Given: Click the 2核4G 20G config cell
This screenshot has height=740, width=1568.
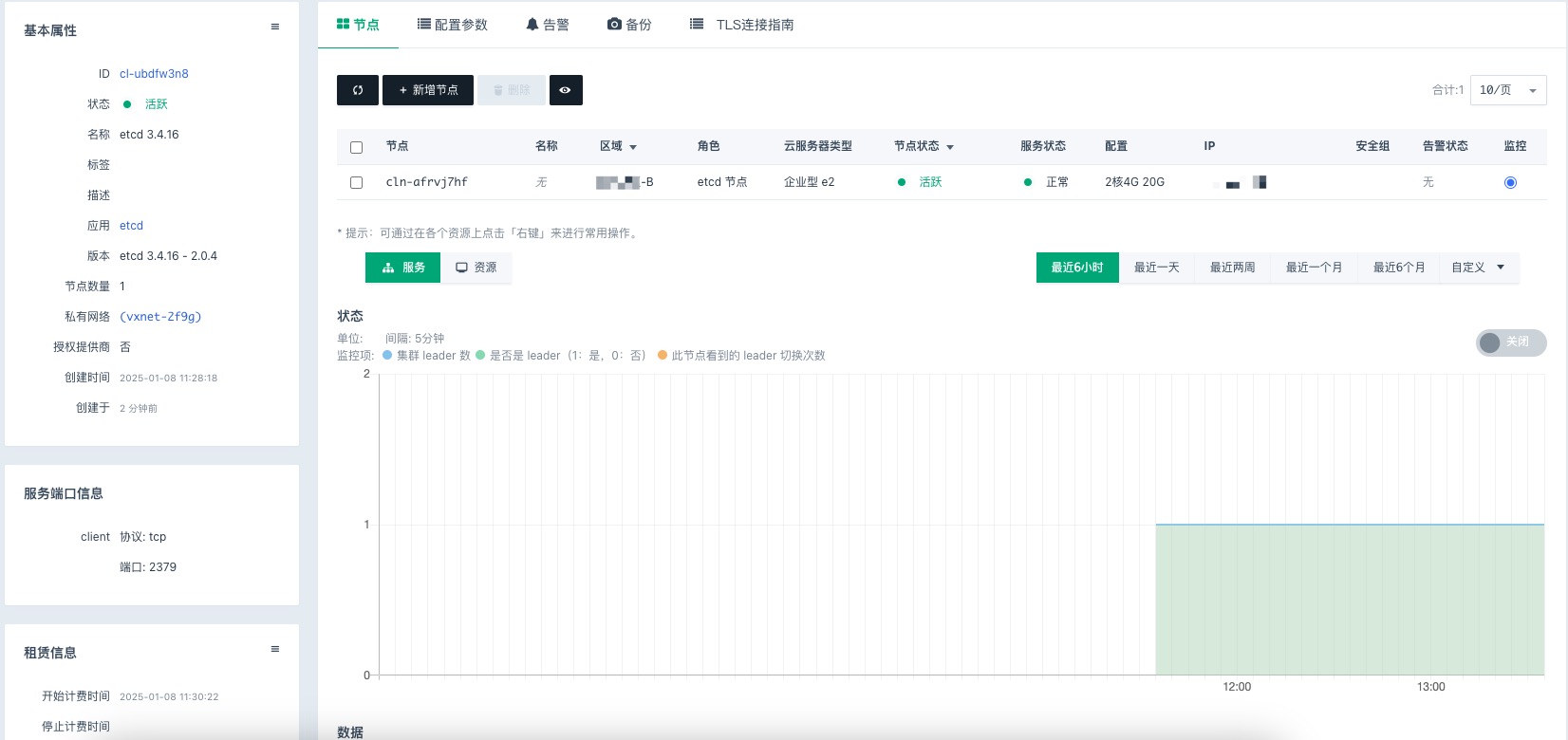Looking at the screenshot, I should pos(1134,182).
